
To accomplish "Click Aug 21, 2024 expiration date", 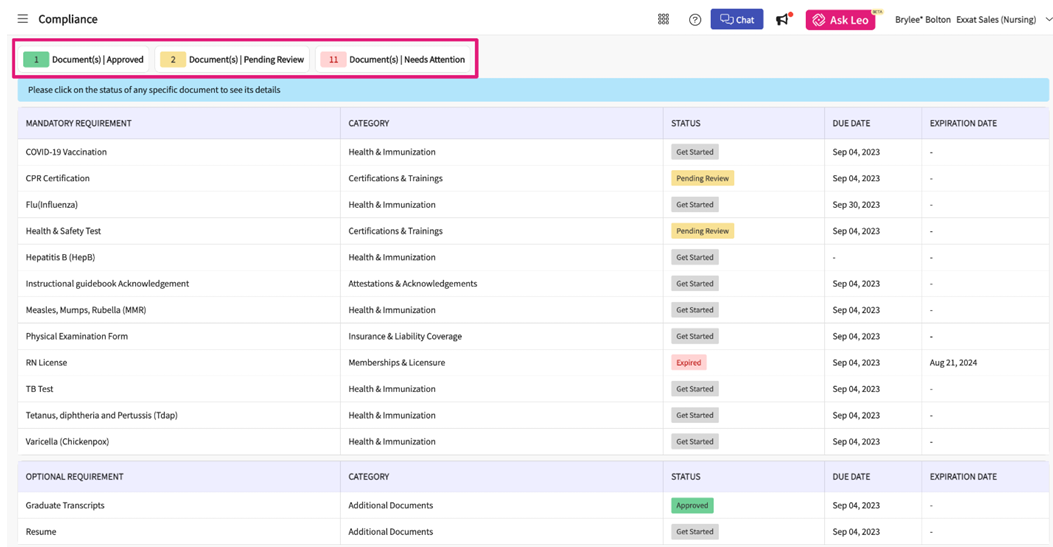I will [x=953, y=362].
